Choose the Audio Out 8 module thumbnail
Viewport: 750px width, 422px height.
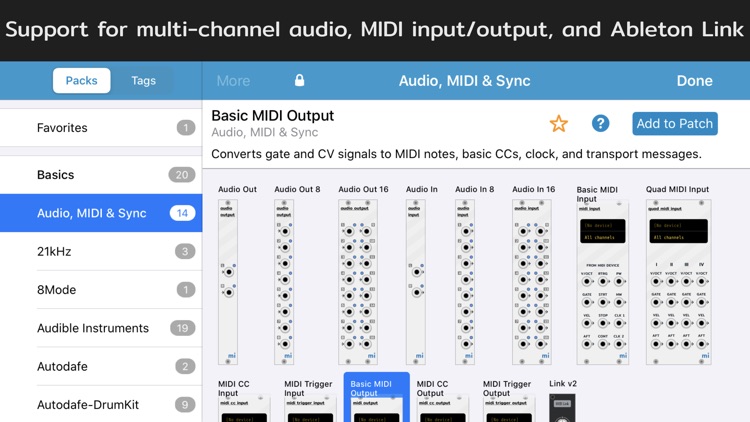click(284, 282)
